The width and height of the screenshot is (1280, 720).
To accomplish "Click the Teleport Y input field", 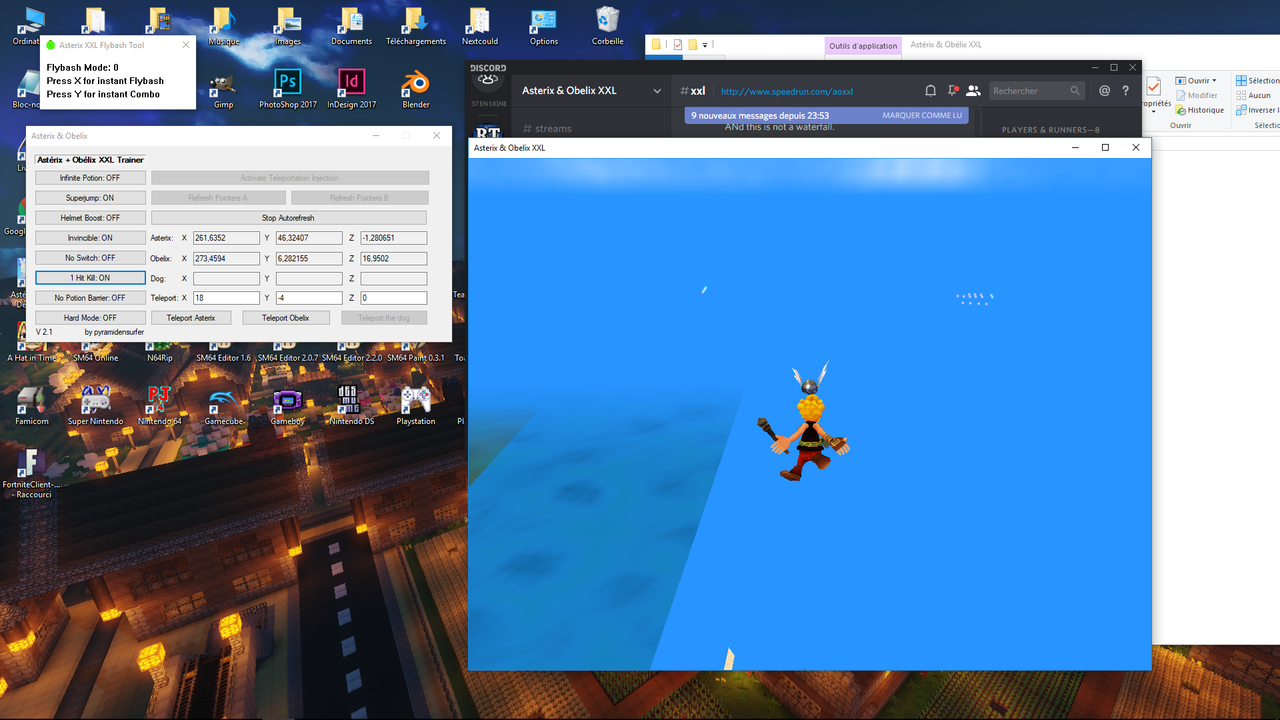I will click(x=309, y=298).
